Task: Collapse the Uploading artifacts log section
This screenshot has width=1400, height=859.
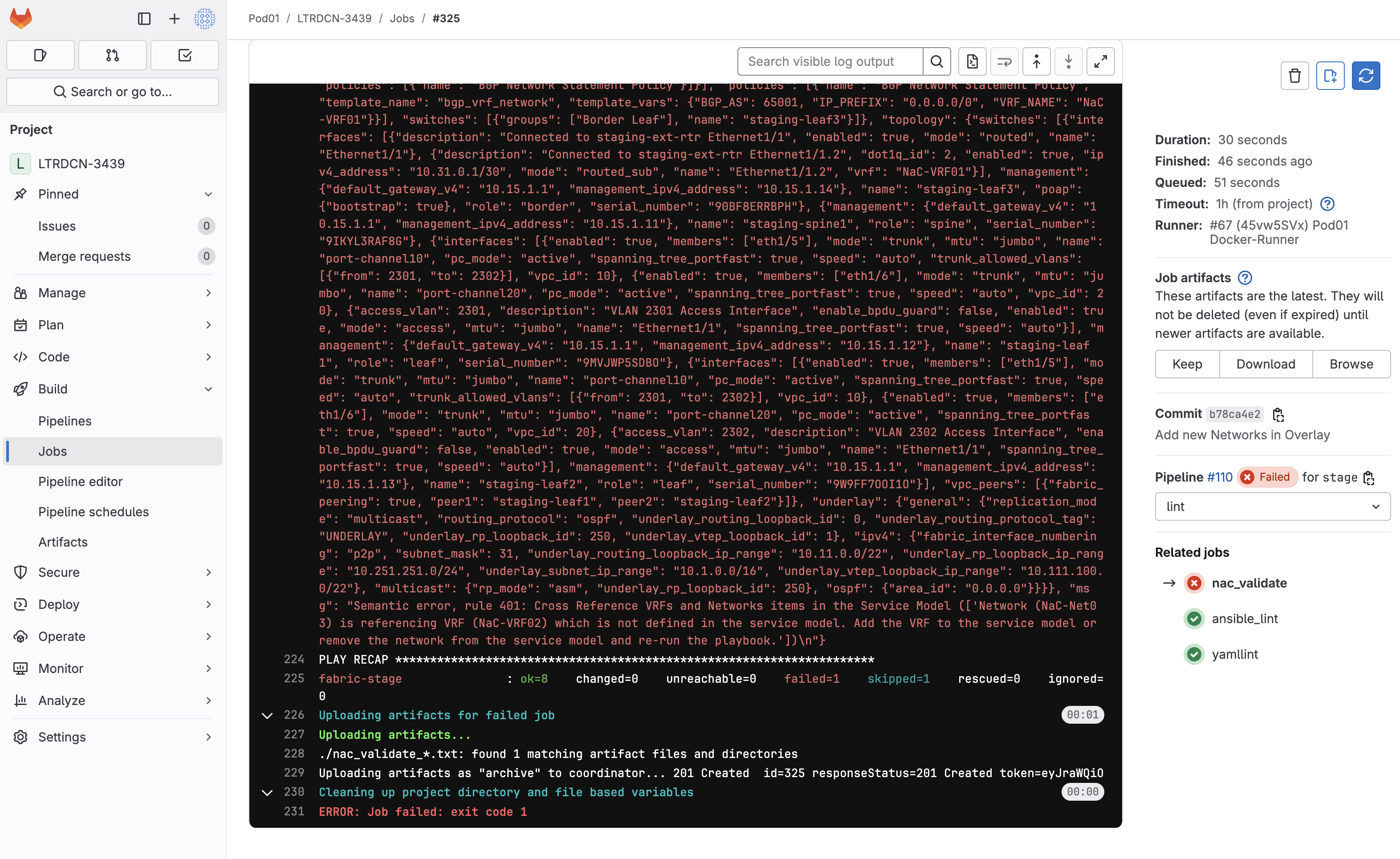Action: [x=267, y=715]
